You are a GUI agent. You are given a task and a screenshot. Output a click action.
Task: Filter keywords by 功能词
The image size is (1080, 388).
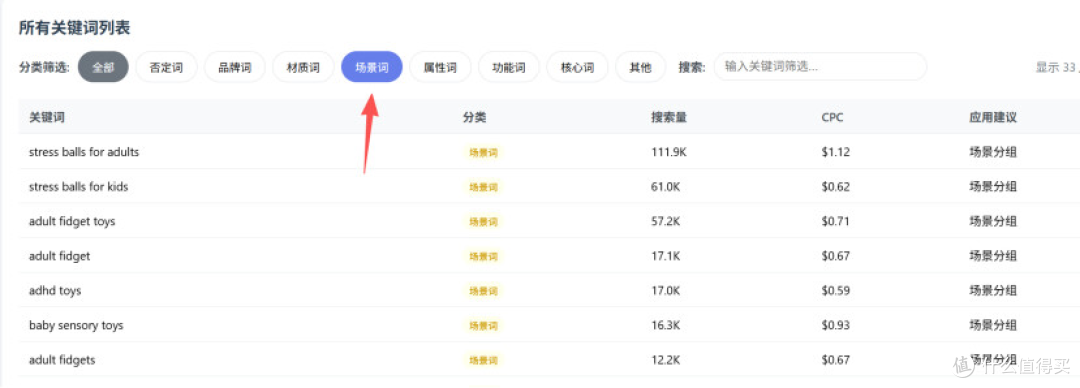(509, 68)
